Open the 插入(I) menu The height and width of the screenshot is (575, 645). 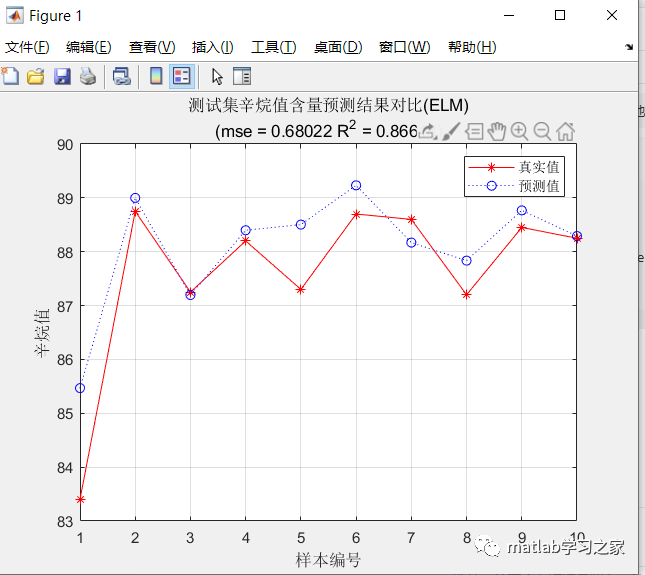[212, 47]
